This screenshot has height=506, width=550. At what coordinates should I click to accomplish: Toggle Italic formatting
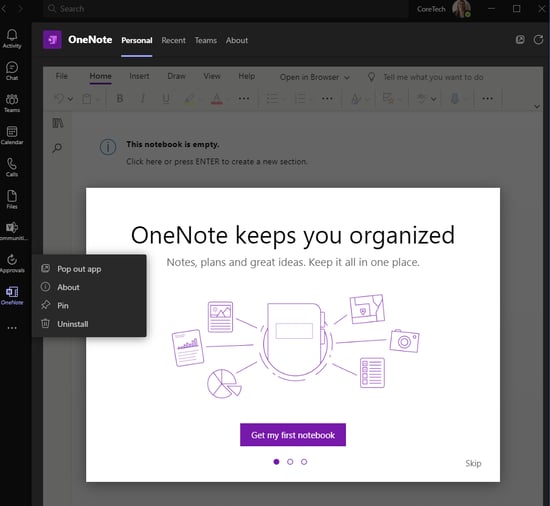coord(143,99)
